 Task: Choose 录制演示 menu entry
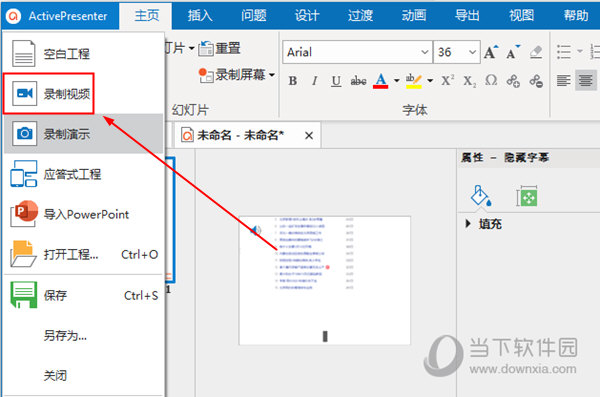pyautogui.click(x=83, y=134)
